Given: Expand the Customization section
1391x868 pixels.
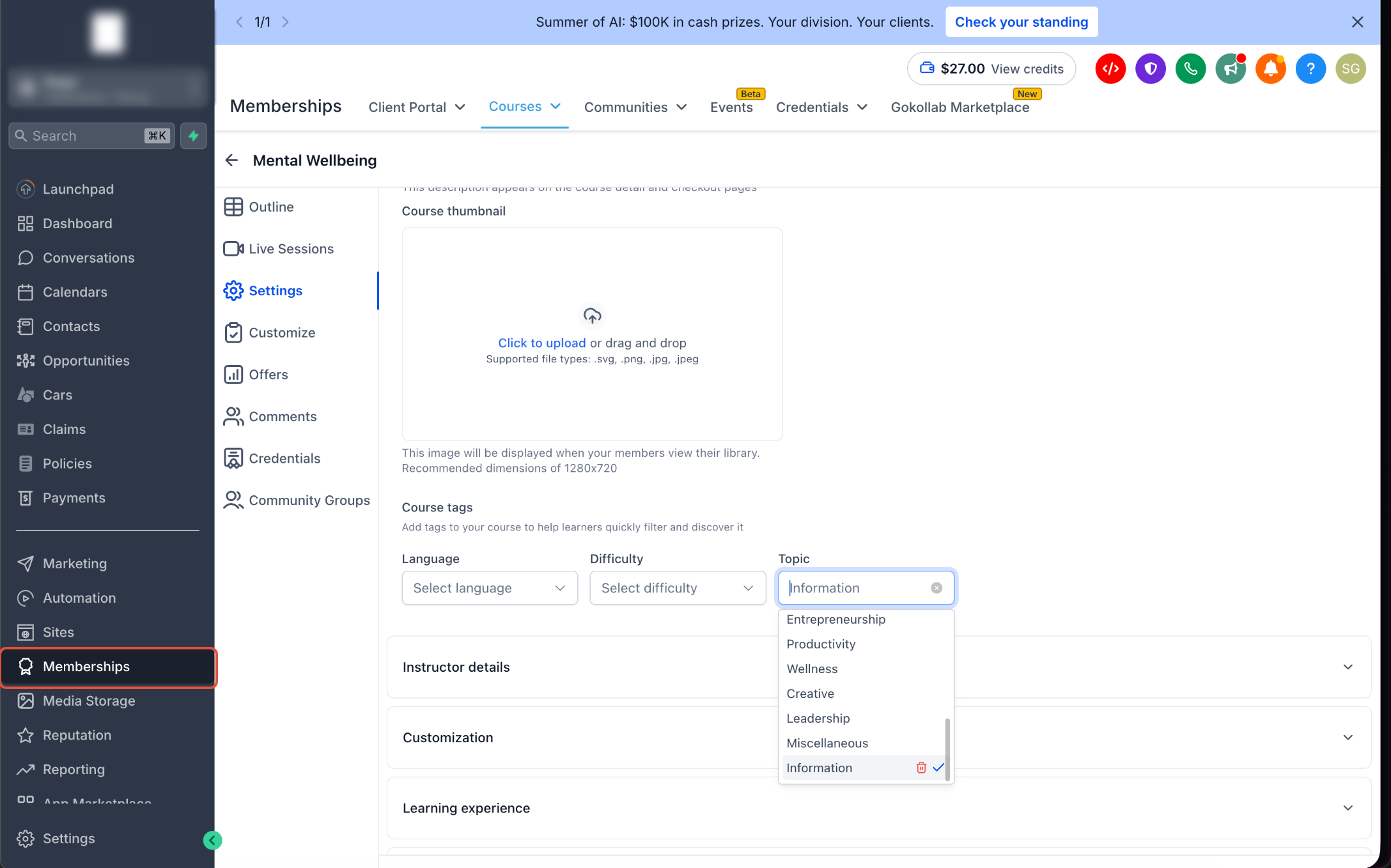Looking at the screenshot, I should (x=879, y=738).
